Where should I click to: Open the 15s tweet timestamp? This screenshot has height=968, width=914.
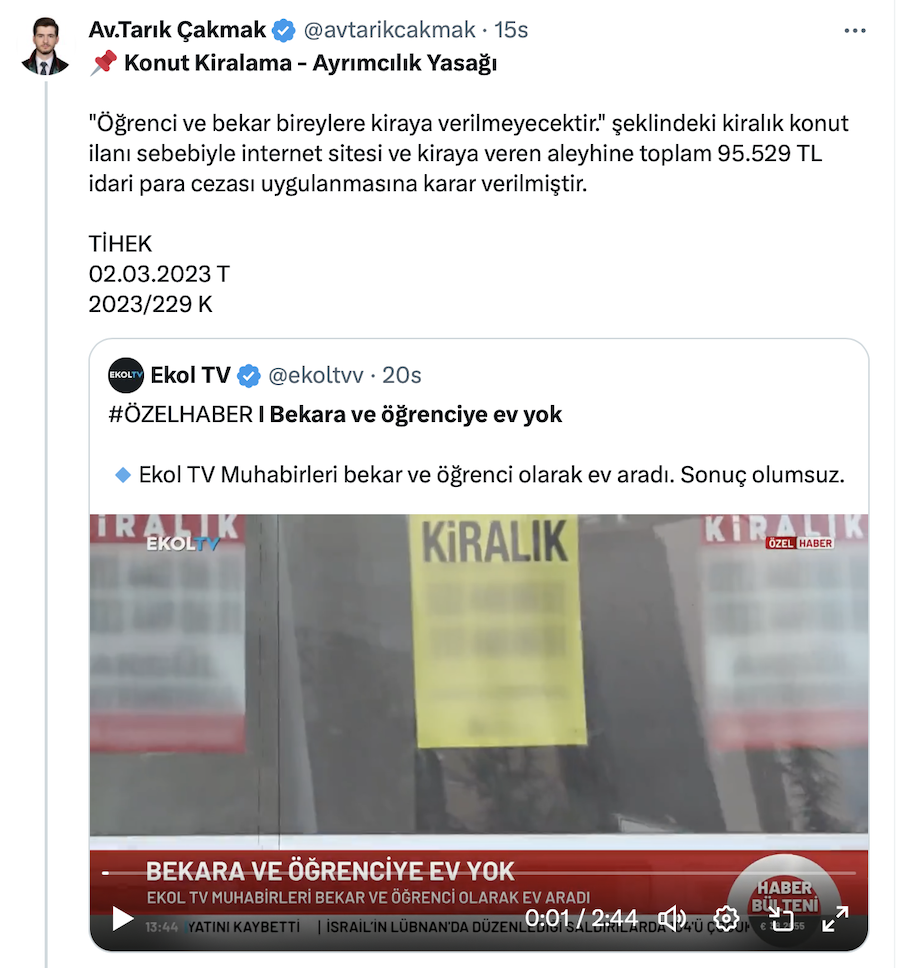(511, 30)
